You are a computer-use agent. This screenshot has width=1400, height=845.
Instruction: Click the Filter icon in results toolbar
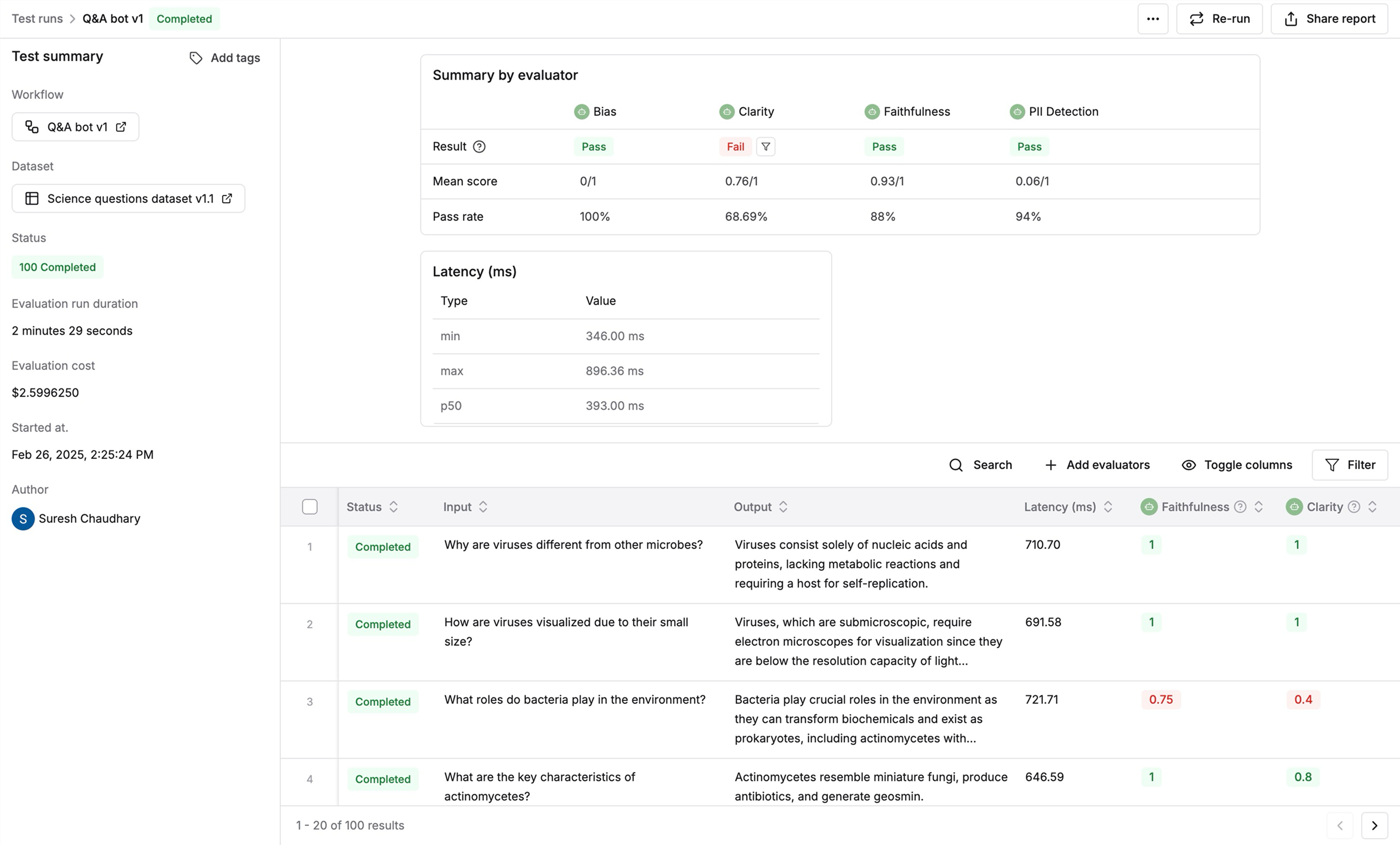[x=1349, y=464]
